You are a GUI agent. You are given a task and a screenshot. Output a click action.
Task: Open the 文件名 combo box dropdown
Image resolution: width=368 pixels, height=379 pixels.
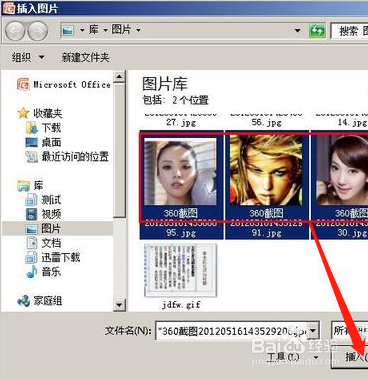tap(313, 331)
